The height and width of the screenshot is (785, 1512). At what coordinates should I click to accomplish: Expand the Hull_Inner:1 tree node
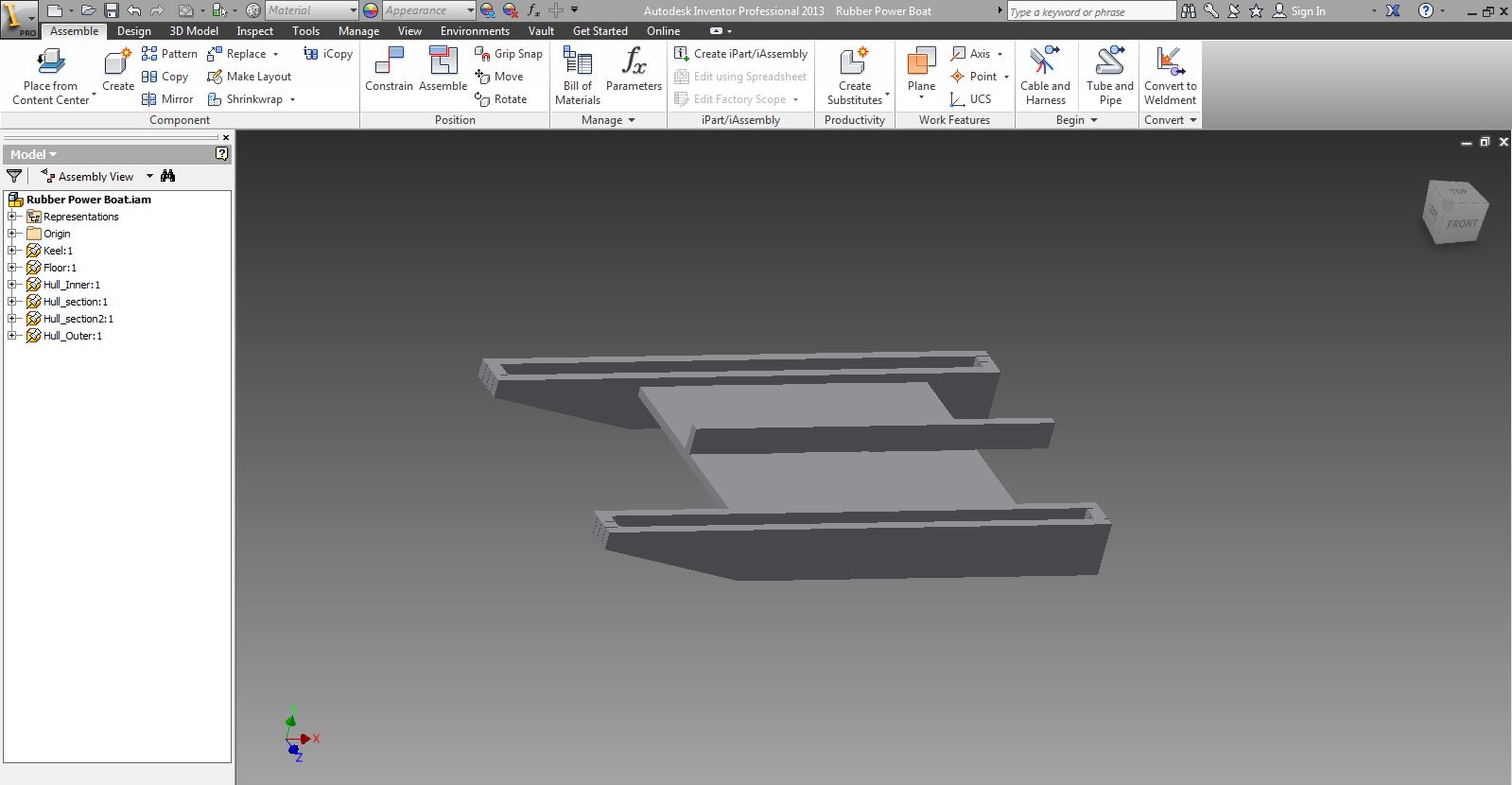pos(12,285)
